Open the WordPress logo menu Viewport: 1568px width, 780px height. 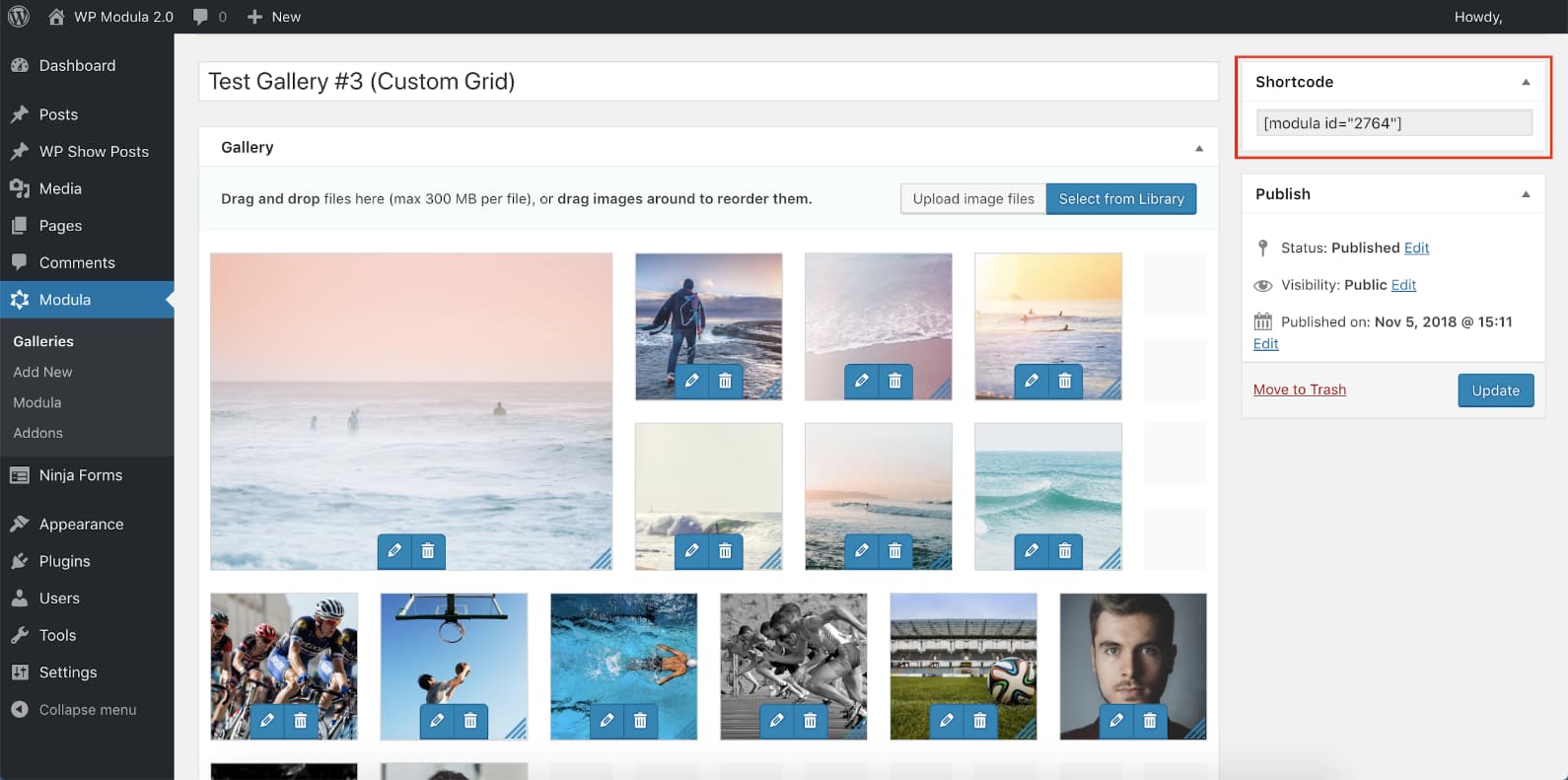coord(18,17)
